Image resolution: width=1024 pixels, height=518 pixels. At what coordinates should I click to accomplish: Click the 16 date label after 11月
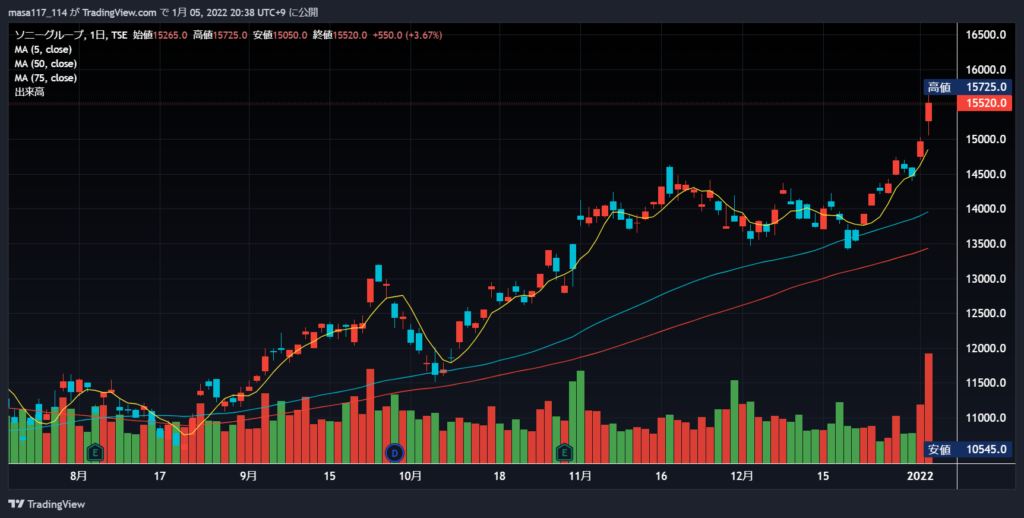(x=661, y=476)
